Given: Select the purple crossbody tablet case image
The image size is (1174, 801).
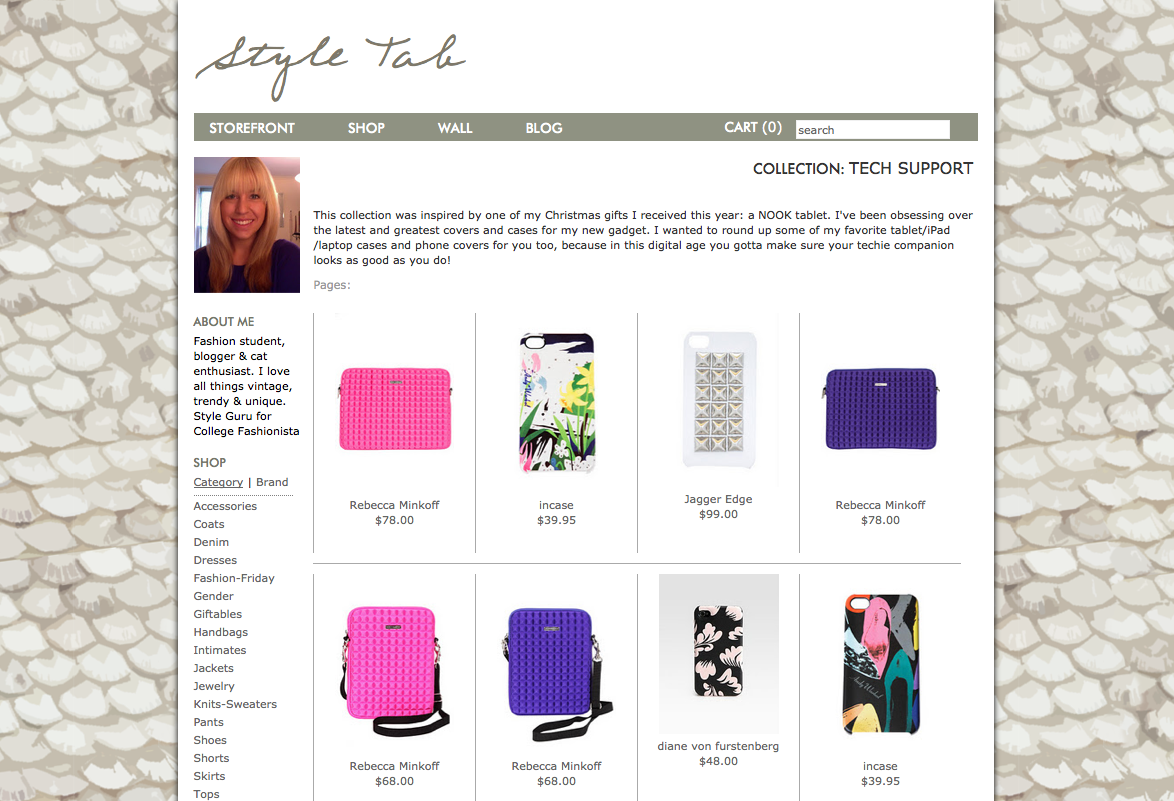Looking at the screenshot, I should tap(556, 674).
